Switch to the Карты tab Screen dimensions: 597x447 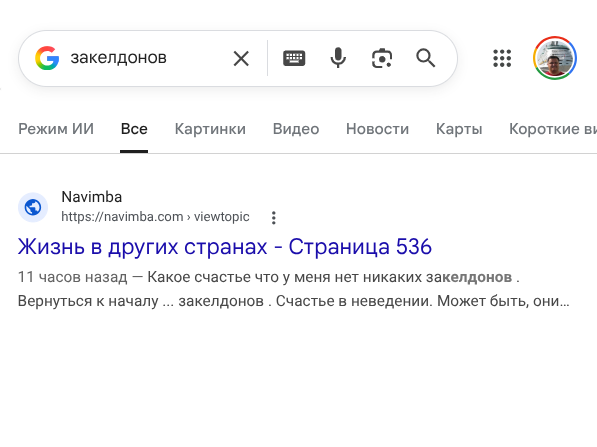point(459,129)
